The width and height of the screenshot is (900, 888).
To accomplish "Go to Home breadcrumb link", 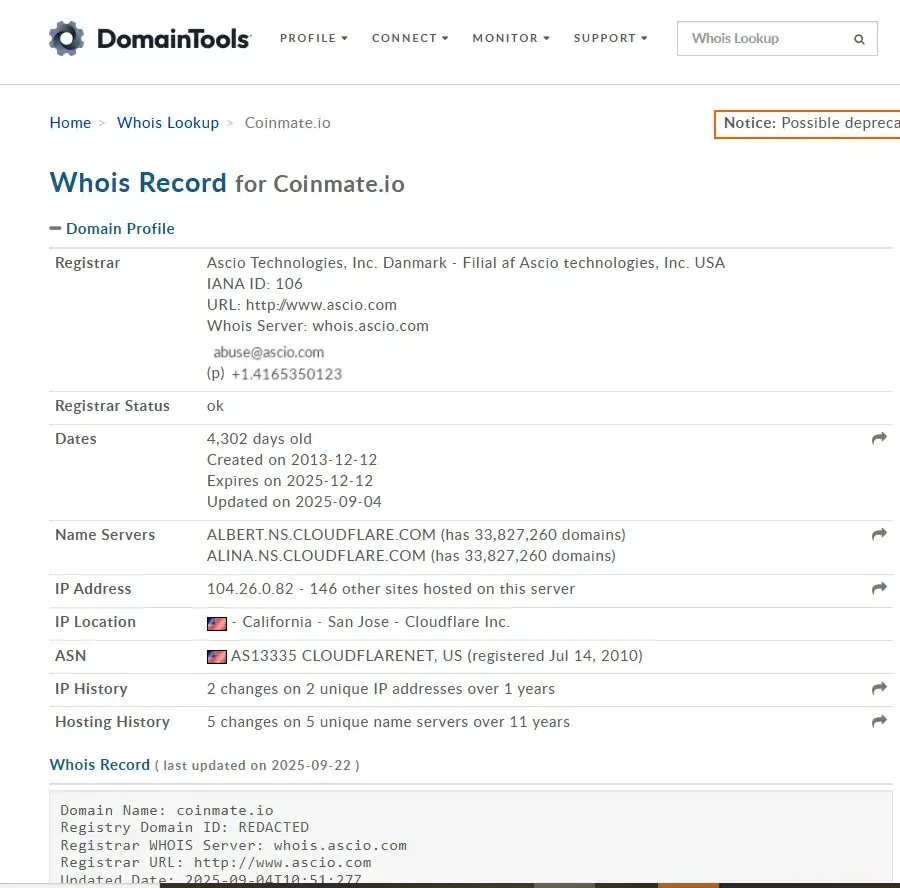I will point(70,123).
